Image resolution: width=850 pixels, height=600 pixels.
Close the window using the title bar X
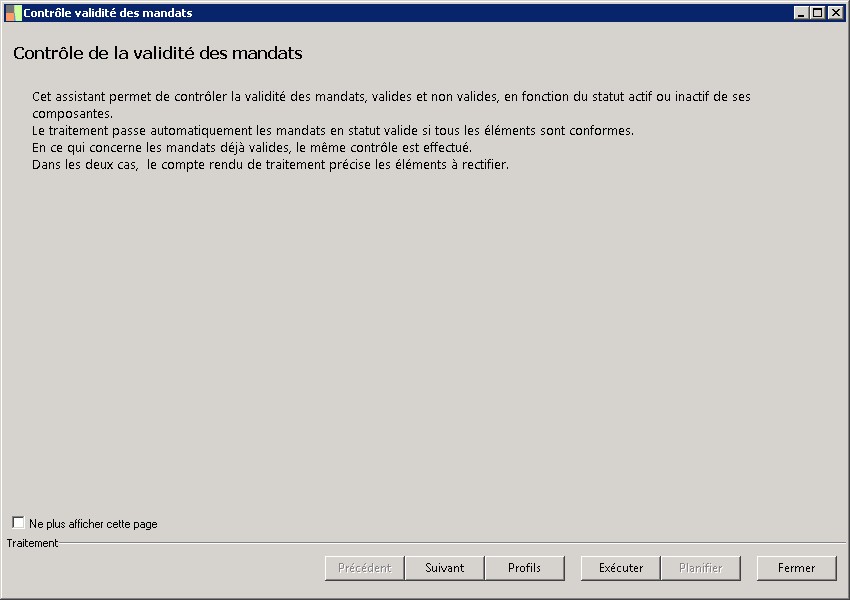point(835,12)
